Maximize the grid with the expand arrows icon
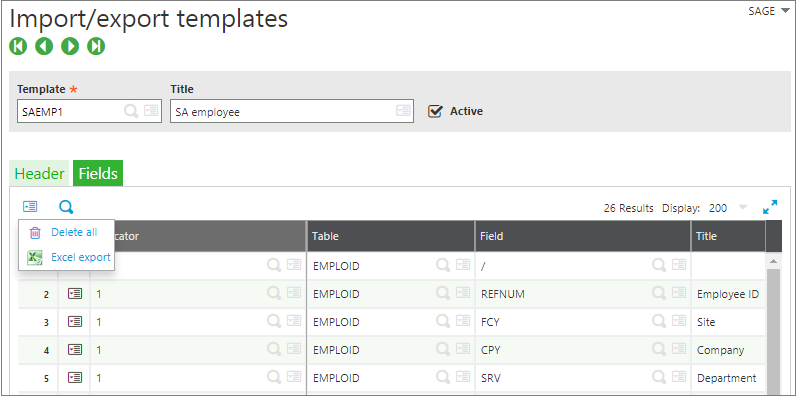The image size is (796, 396). pyautogui.click(x=770, y=207)
